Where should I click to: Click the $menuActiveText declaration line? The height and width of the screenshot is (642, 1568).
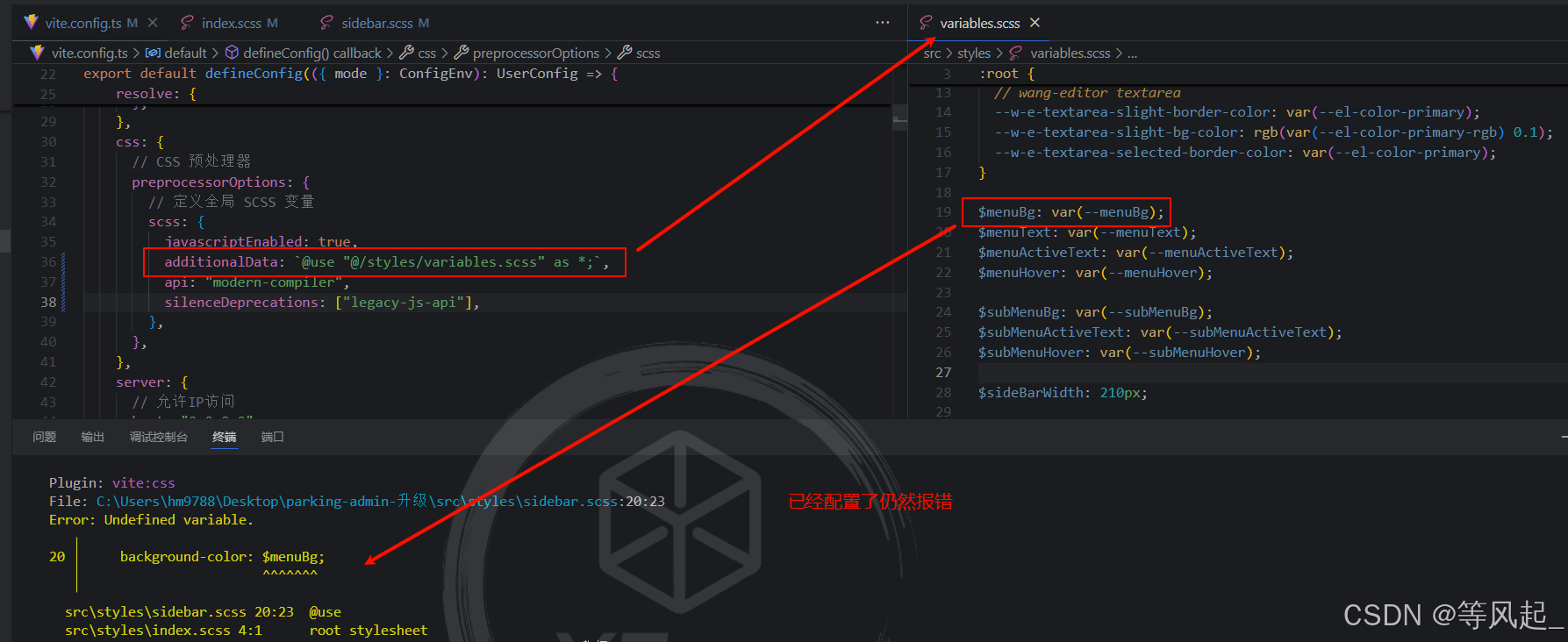pos(1135,253)
